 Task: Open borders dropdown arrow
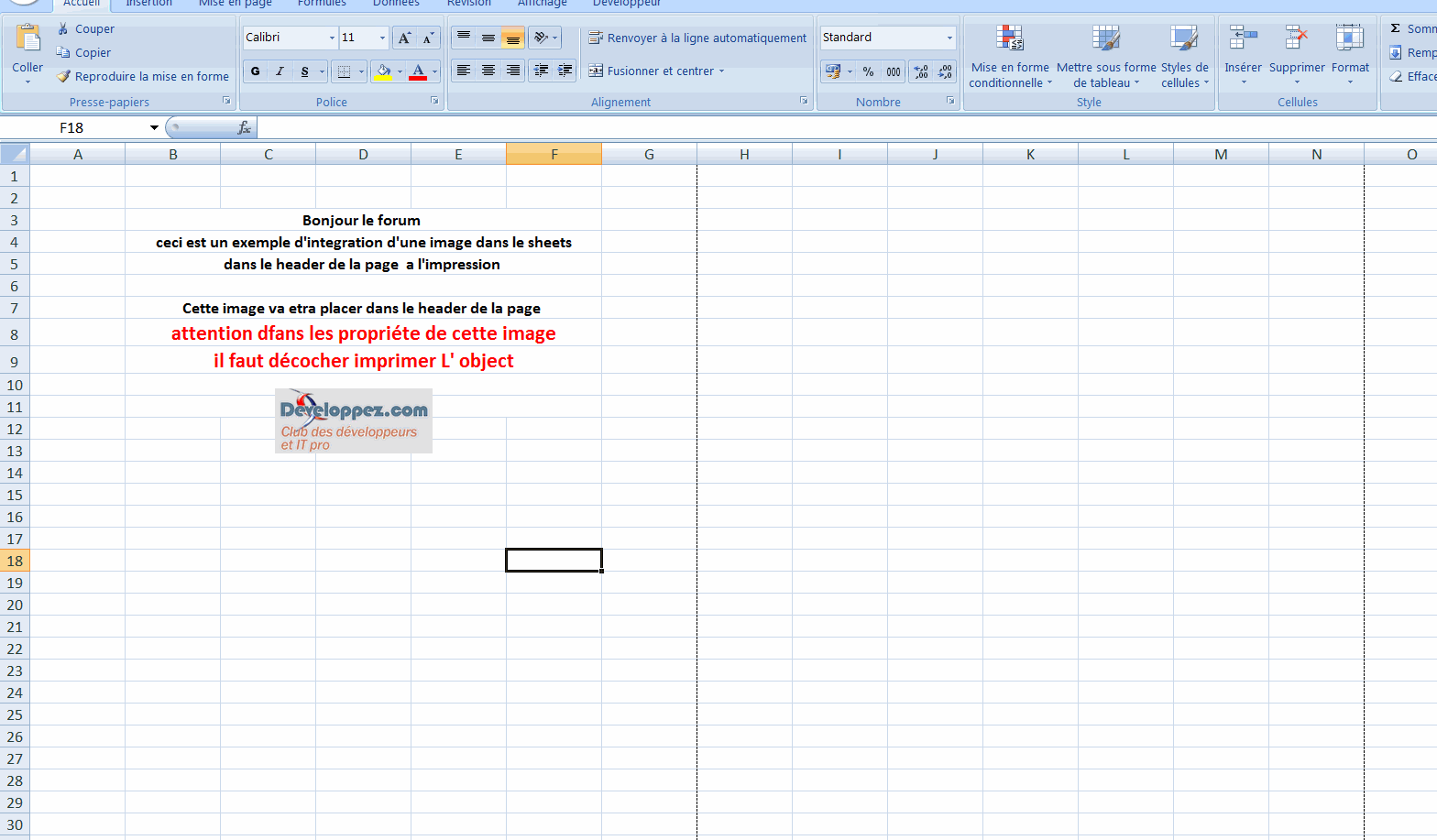(x=361, y=71)
